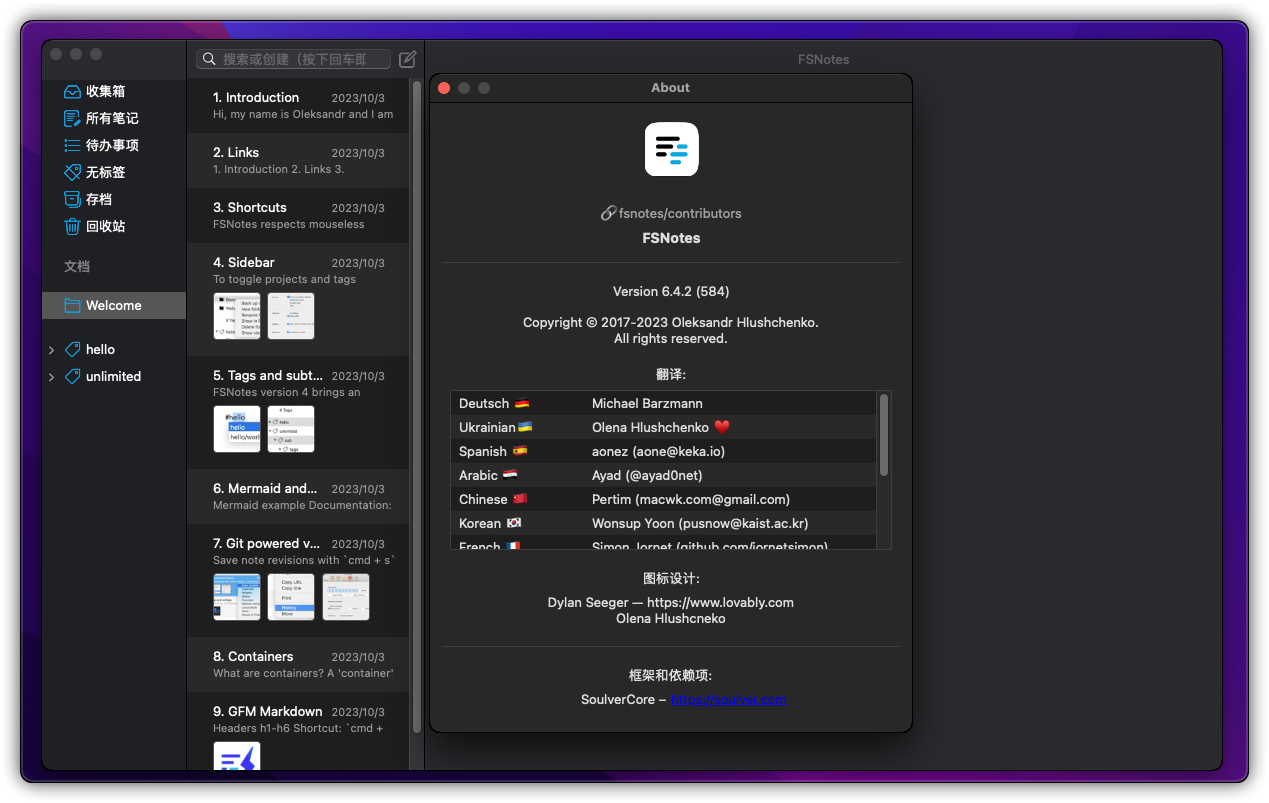Image resolution: width=1269 pixels, height=803 pixels.
Task: Click the third thumbnail under '7. Git powered v...'
Action: tap(345, 597)
